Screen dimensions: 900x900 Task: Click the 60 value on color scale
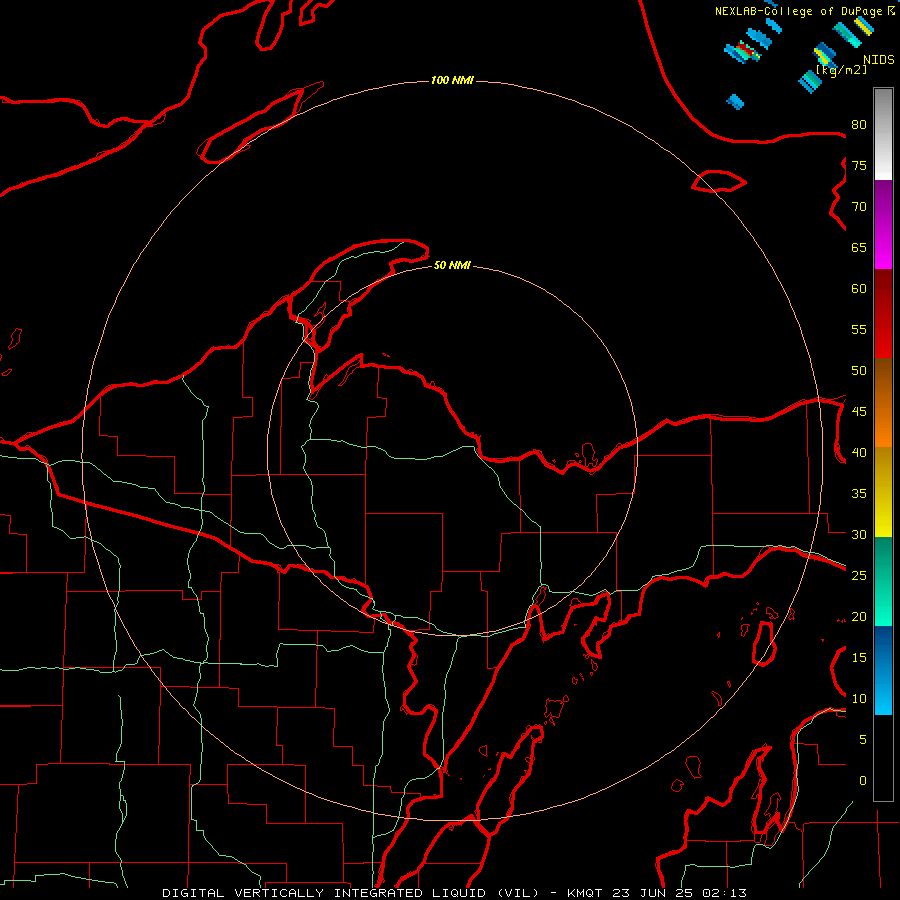point(859,289)
